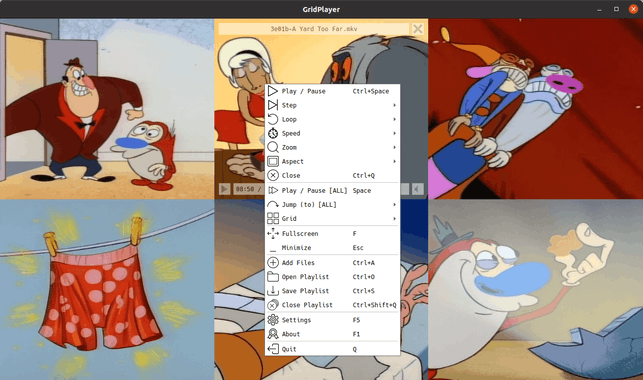Click the Add Files plus icon
Viewport: 643px width, 380px height.
pyautogui.click(x=273, y=263)
